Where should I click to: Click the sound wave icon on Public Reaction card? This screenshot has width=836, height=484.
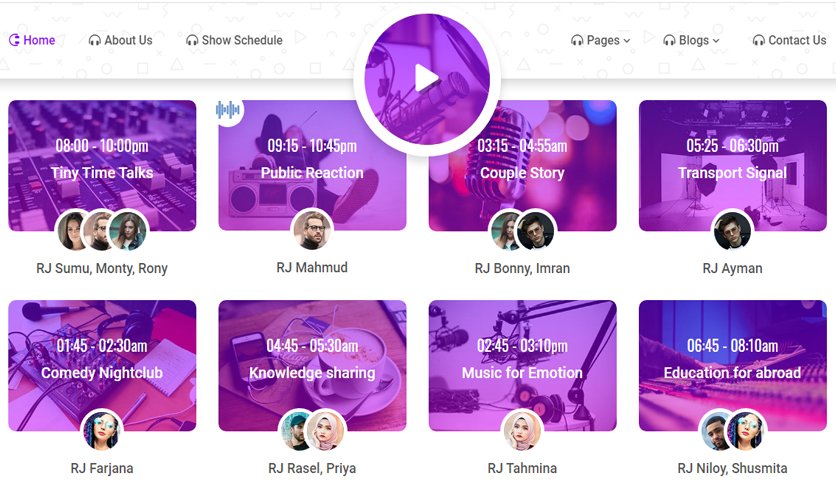point(228,110)
